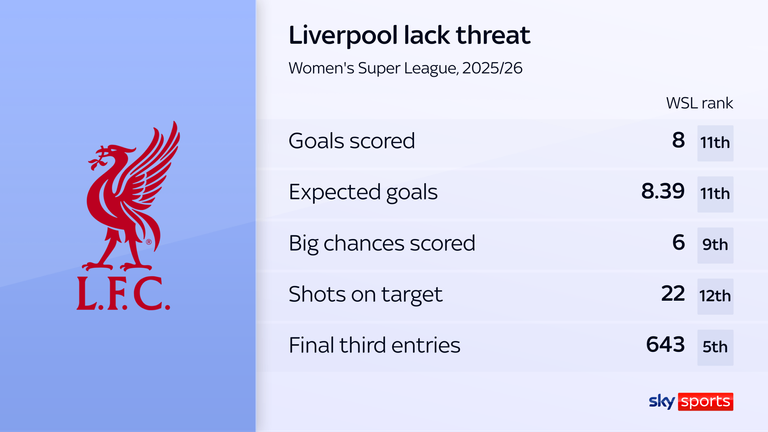This screenshot has width=768, height=432.
Task: Select the "Liverpool lack threat" headline
Action: click(409, 36)
